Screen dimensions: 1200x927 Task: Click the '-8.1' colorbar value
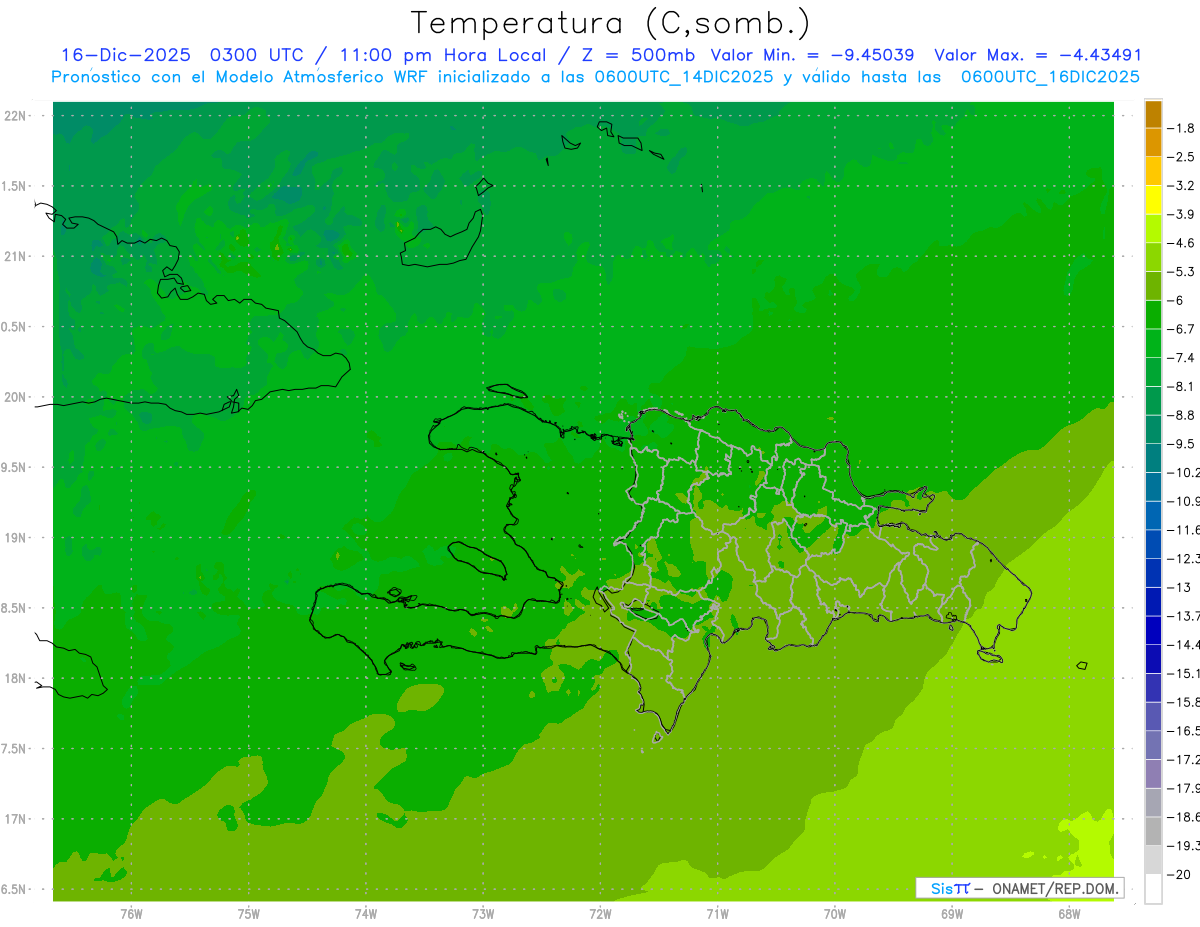[x=1182, y=386]
